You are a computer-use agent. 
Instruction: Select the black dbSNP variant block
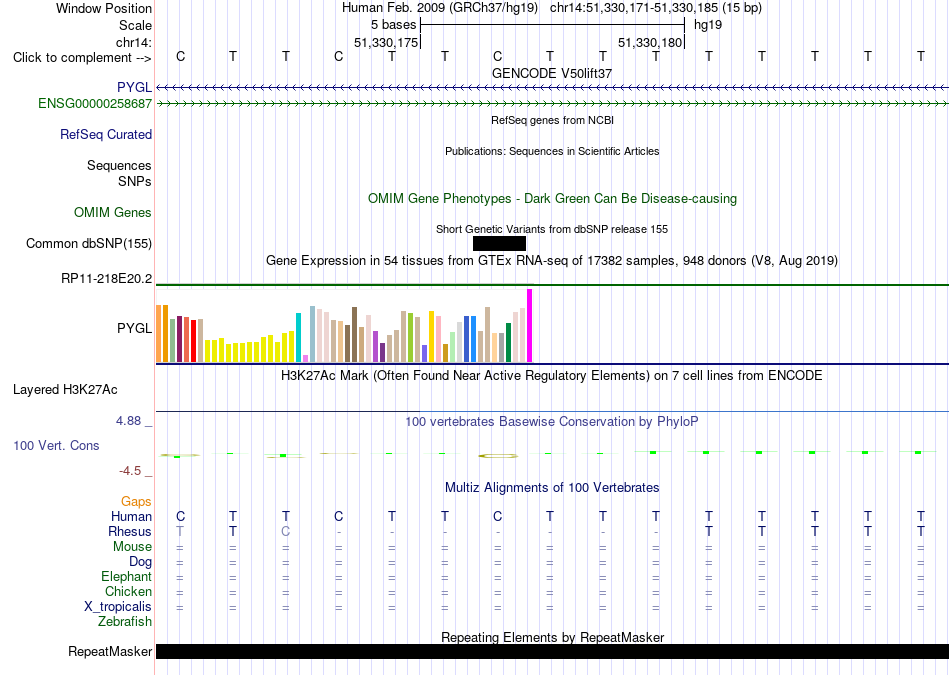[499, 244]
